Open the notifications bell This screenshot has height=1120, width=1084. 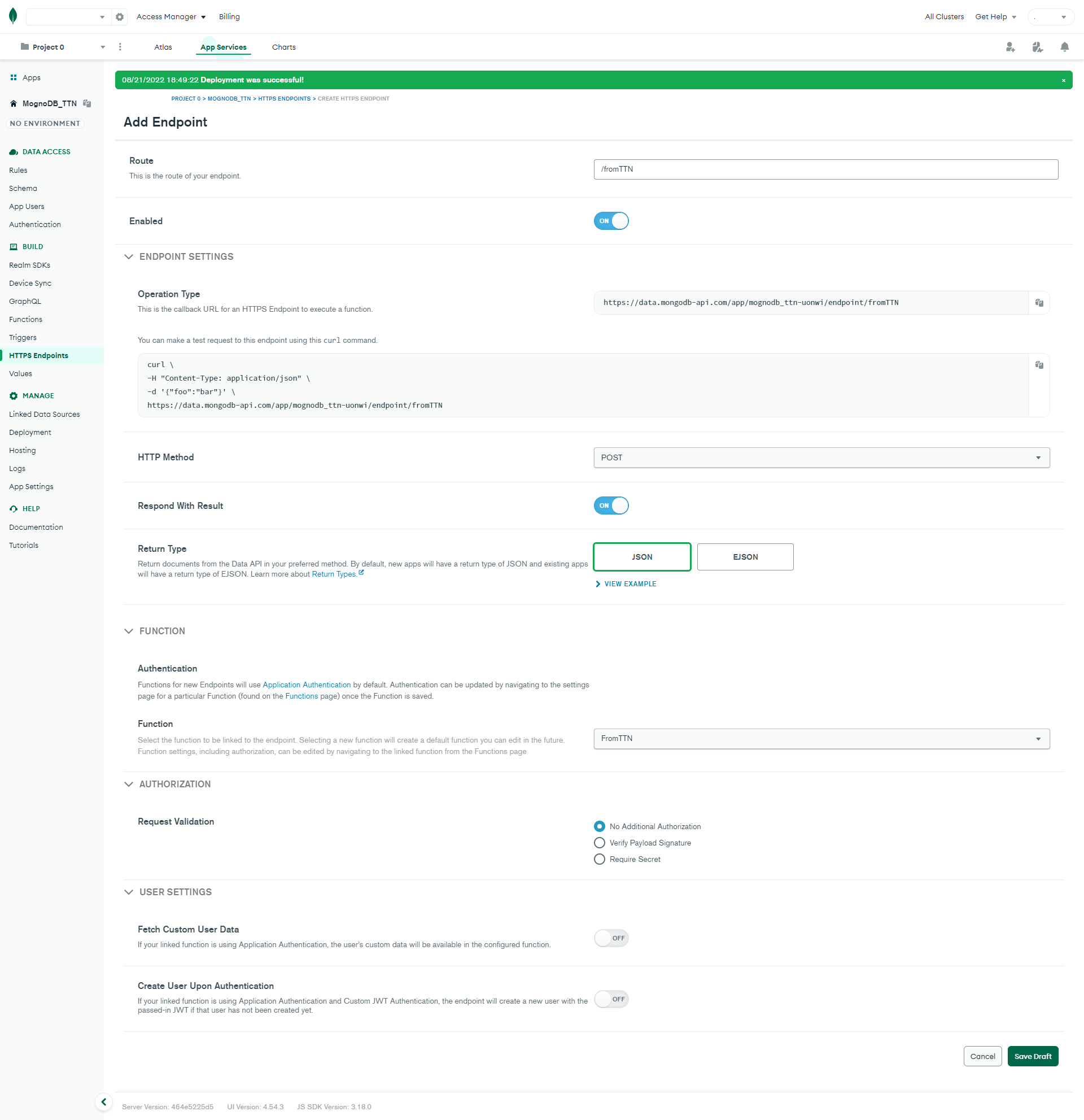pos(1064,47)
